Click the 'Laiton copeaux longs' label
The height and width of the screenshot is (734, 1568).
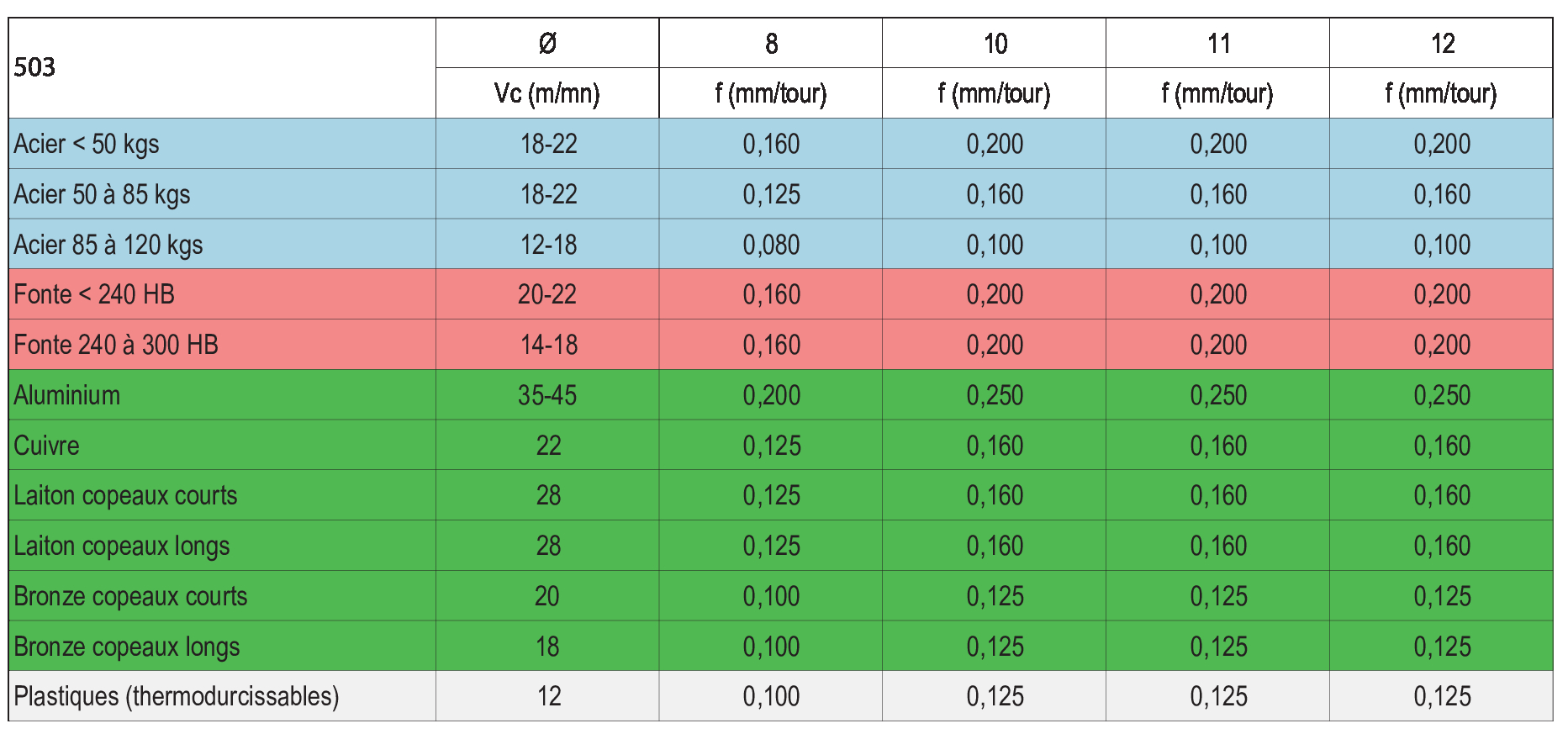pyautogui.click(x=122, y=546)
